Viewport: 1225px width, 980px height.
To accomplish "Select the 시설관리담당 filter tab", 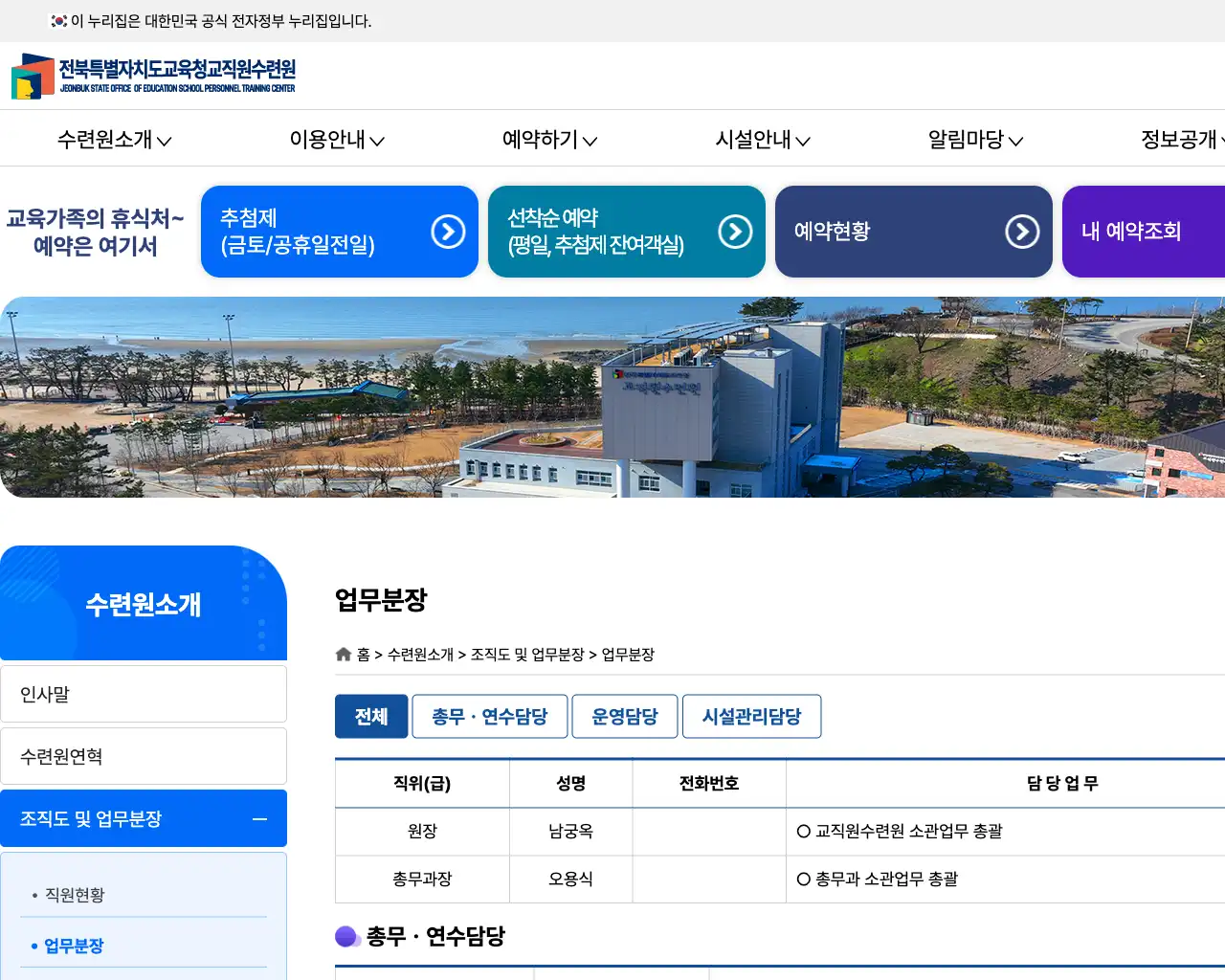I will pyautogui.click(x=751, y=716).
